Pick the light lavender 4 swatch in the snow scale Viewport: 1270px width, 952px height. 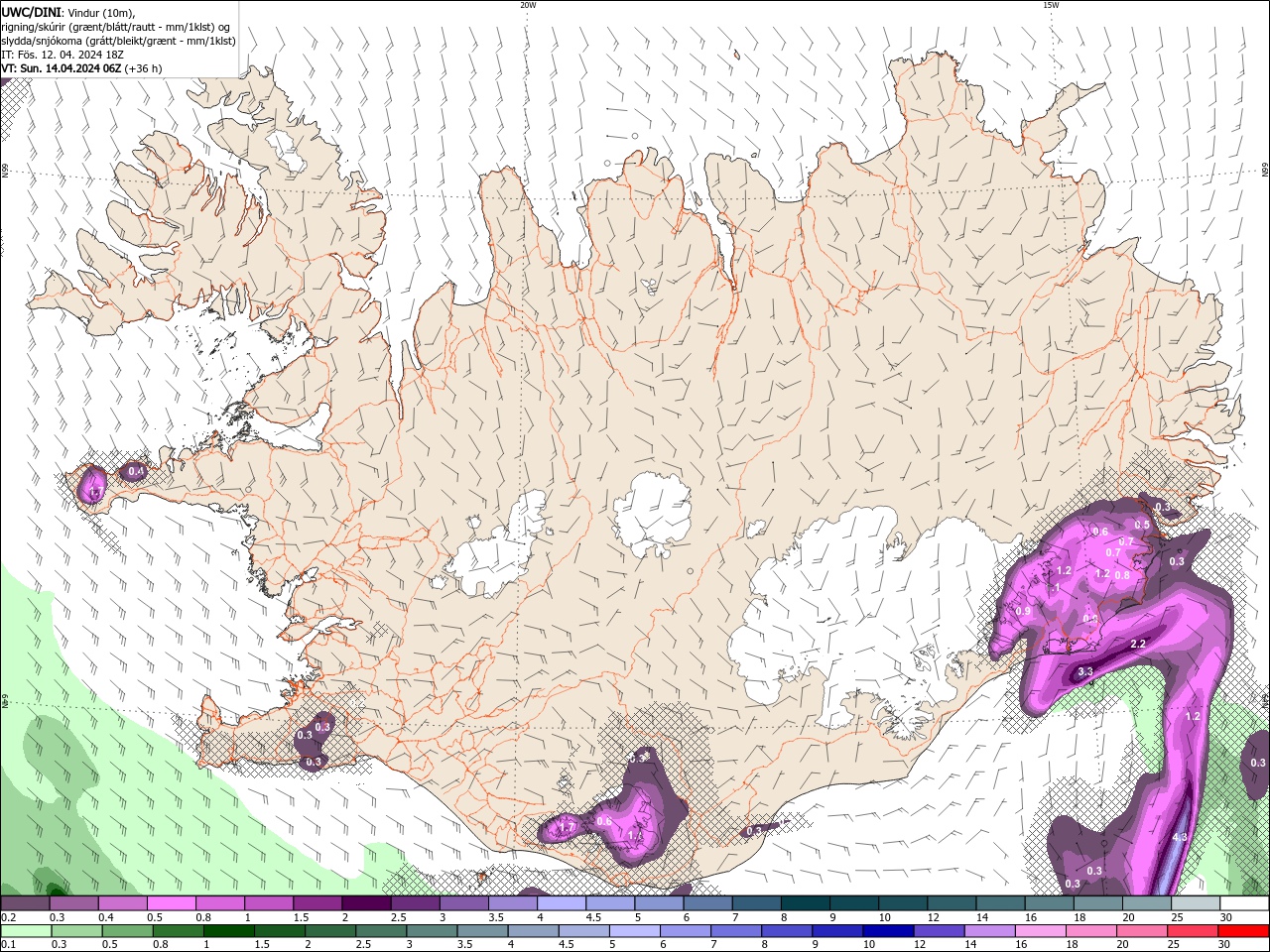[562, 903]
